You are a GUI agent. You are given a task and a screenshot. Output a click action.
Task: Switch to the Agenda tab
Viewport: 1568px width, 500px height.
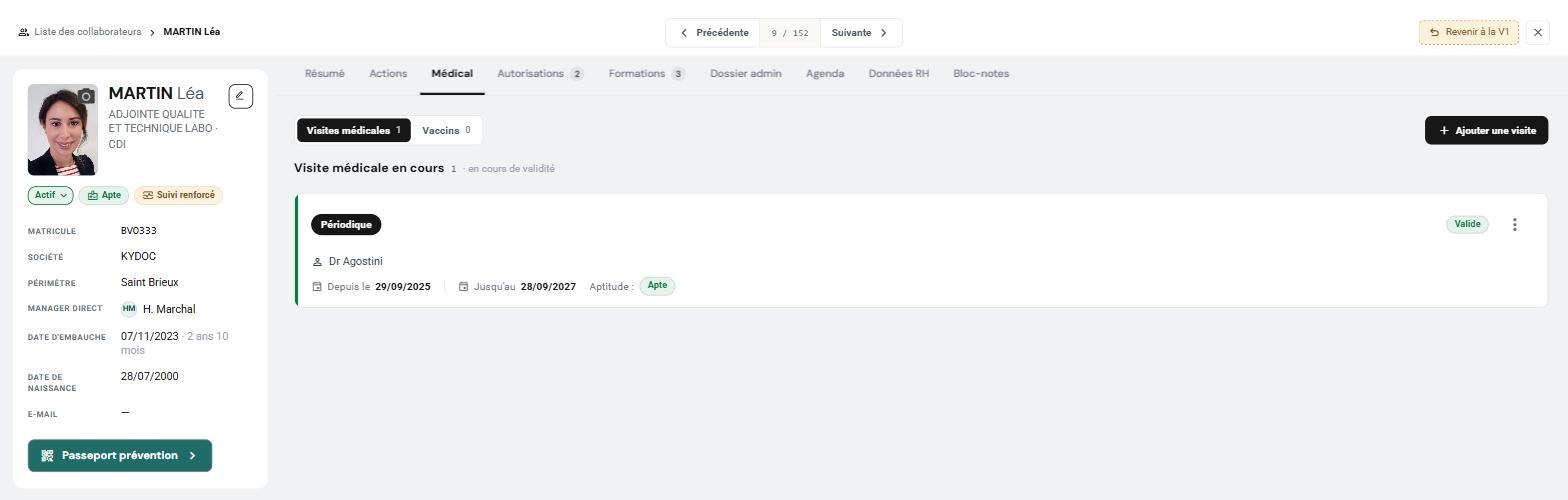825,74
